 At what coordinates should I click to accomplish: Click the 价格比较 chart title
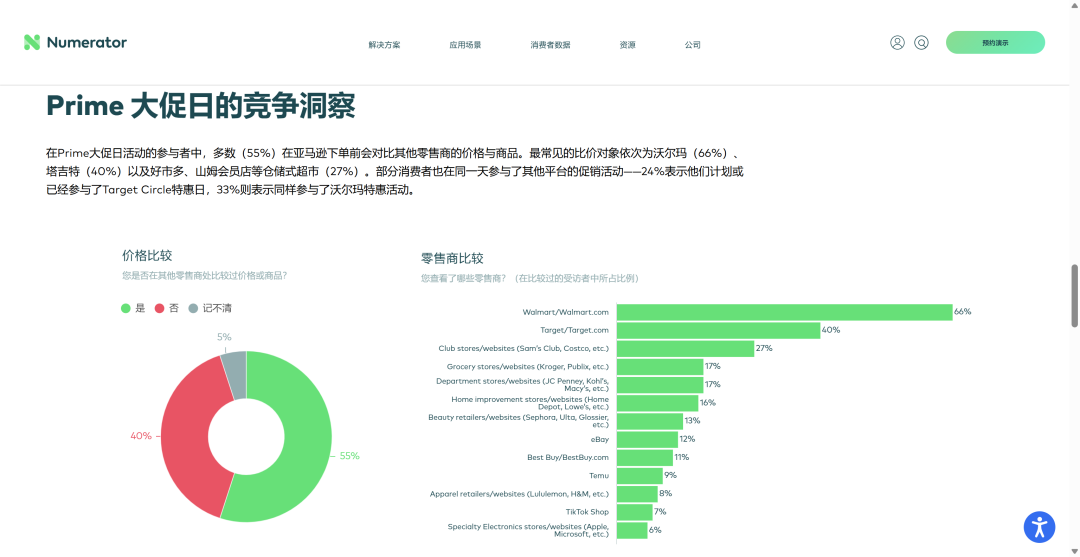pos(147,256)
